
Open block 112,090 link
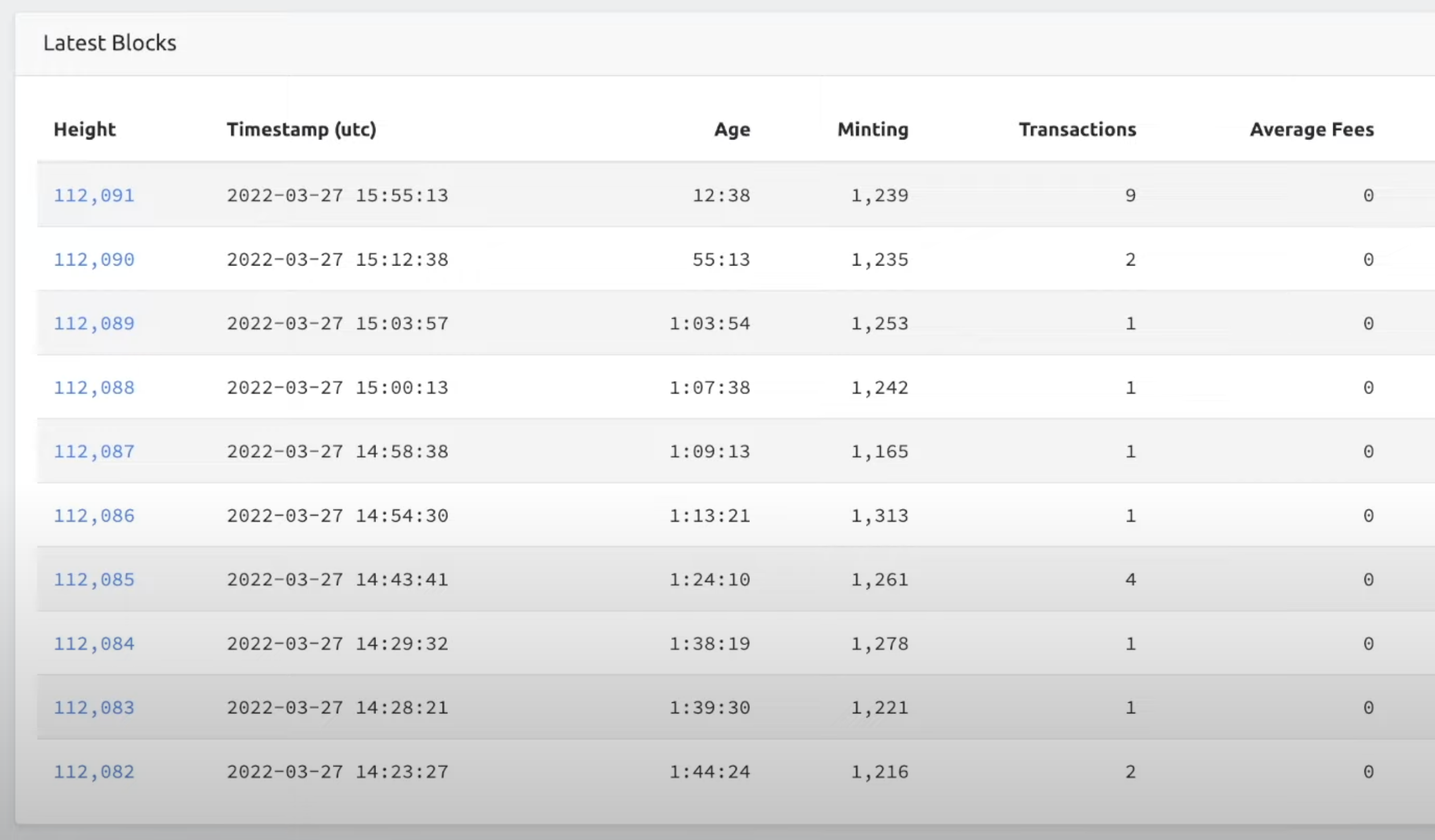94,260
